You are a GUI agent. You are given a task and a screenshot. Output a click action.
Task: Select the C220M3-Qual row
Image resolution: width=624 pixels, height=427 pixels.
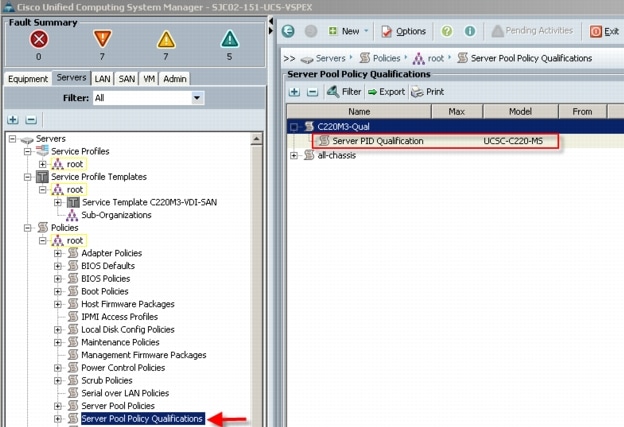click(455, 127)
